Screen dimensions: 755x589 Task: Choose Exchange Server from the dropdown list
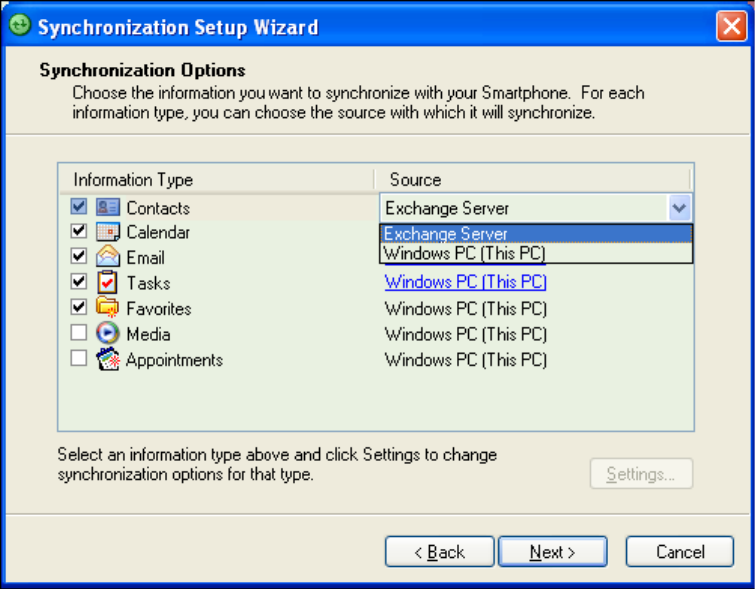coord(536,234)
